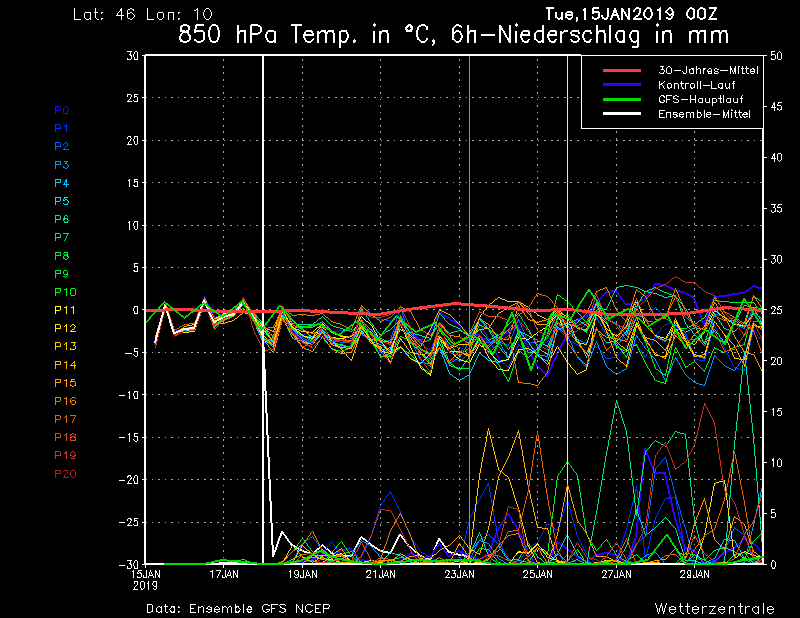Viewport: 800px width, 618px height.
Task: Click the 'Tue,15JAN2019 00Z' run date
Action: [x=631, y=14]
